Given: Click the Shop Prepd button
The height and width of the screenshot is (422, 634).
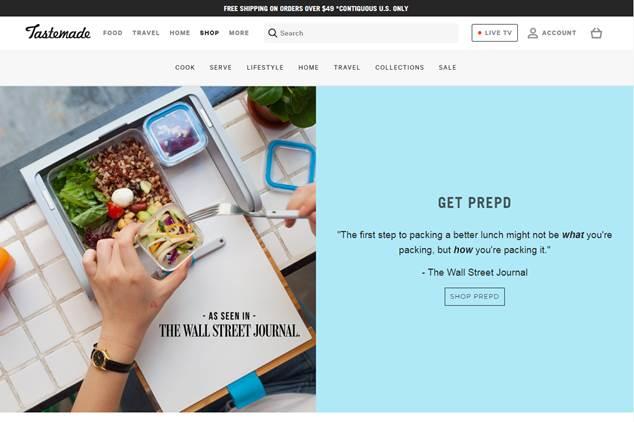Looking at the screenshot, I should [474, 297].
